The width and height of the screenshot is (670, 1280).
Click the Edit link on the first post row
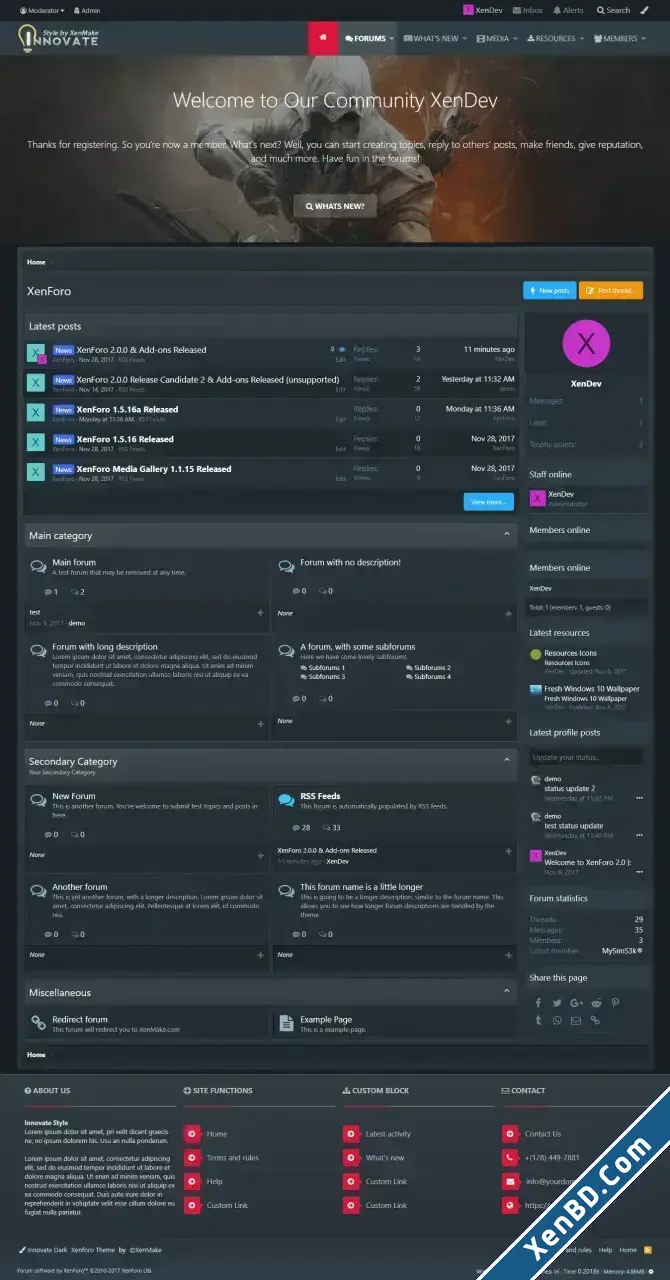pyautogui.click(x=341, y=360)
